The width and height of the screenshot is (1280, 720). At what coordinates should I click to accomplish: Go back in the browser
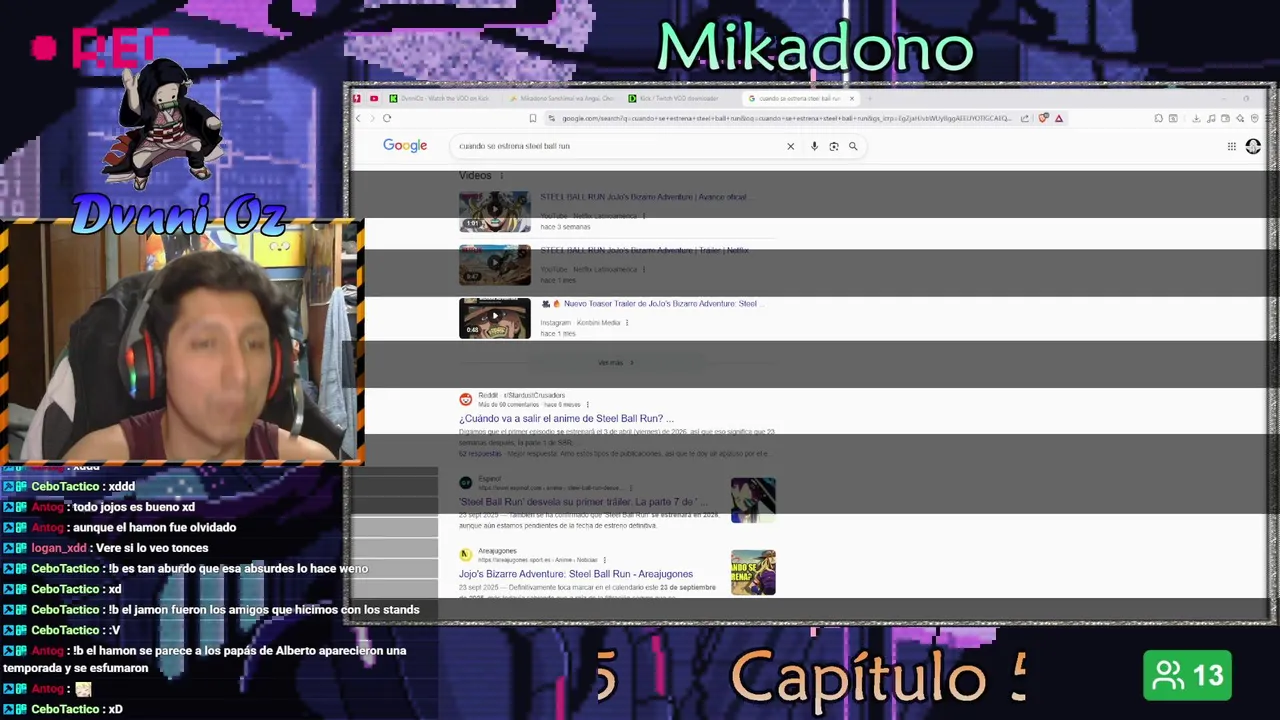pos(358,118)
